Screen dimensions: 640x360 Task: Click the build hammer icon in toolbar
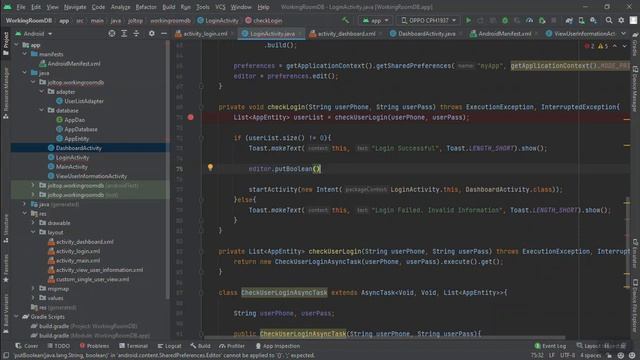346,20
